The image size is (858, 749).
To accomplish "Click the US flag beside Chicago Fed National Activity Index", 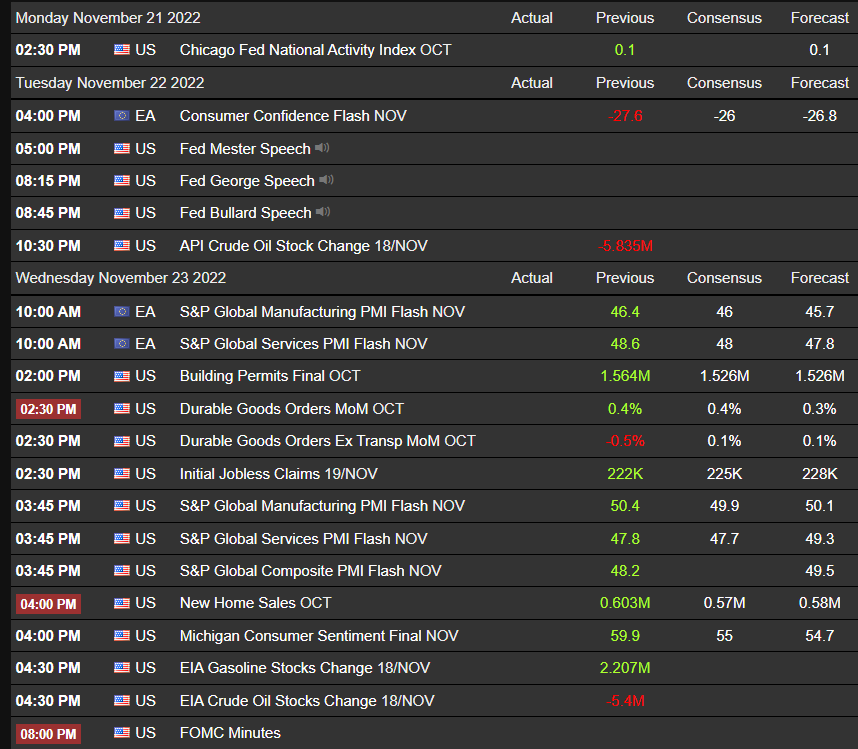I will [122, 50].
